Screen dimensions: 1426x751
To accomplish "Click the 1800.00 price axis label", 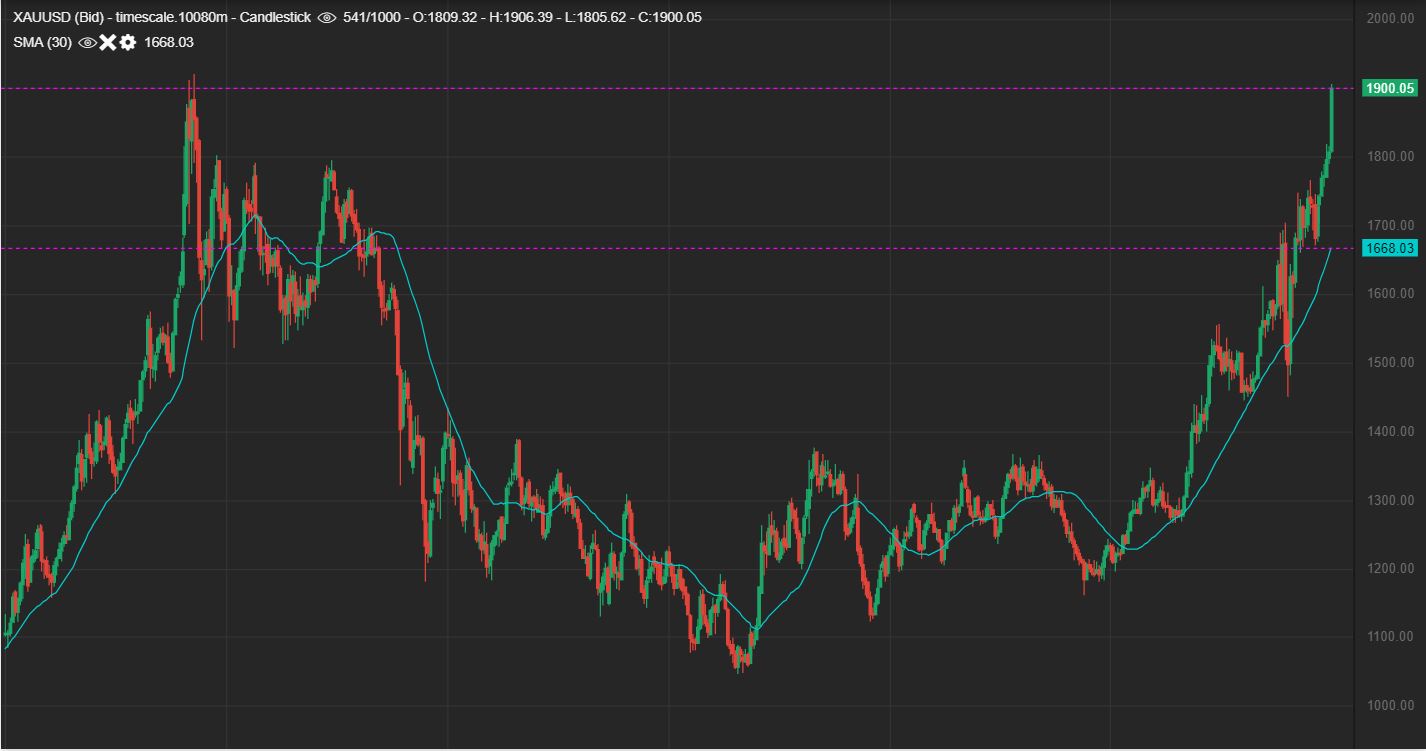I will click(1390, 157).
